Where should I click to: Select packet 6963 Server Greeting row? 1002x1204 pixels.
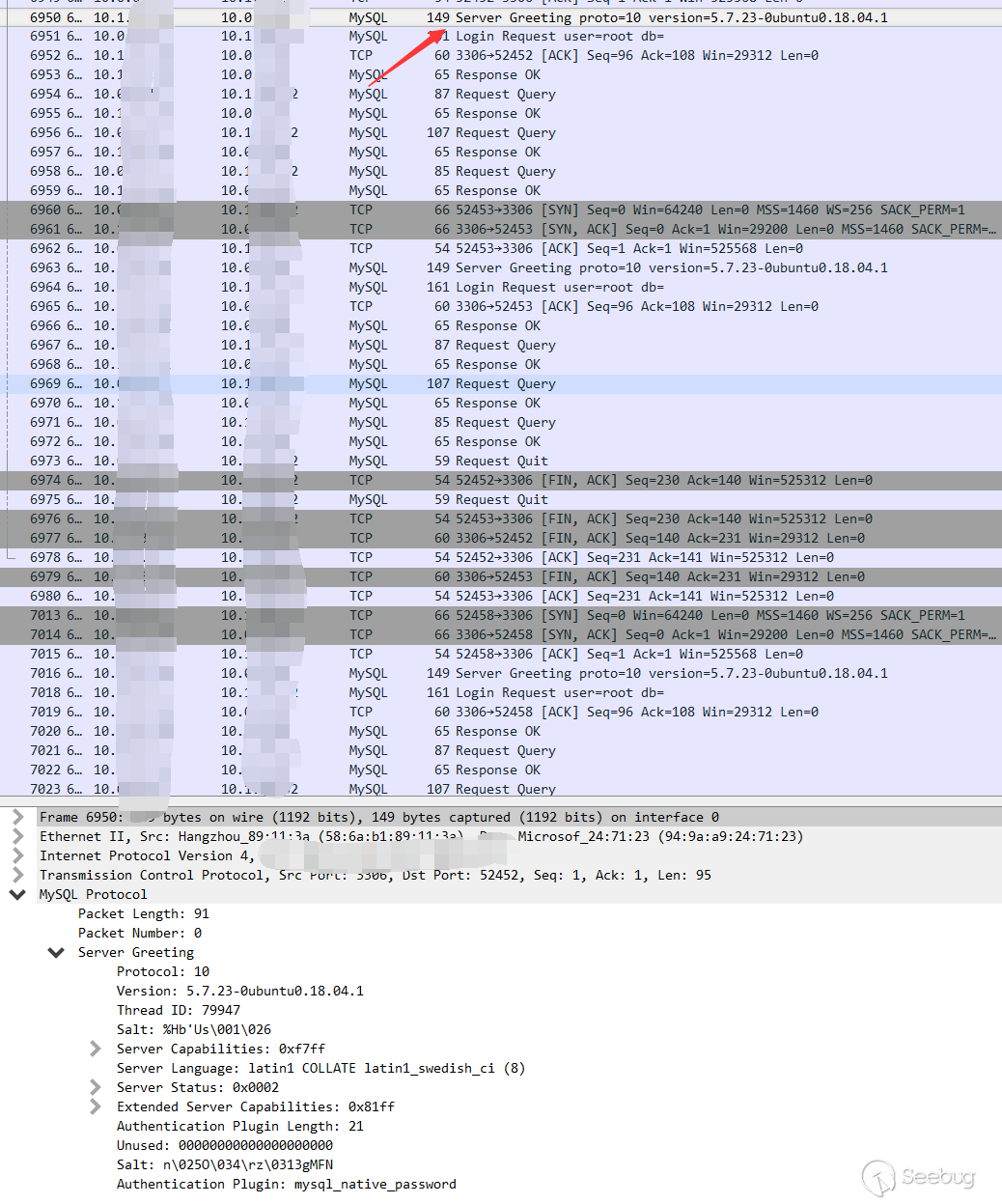501,268
